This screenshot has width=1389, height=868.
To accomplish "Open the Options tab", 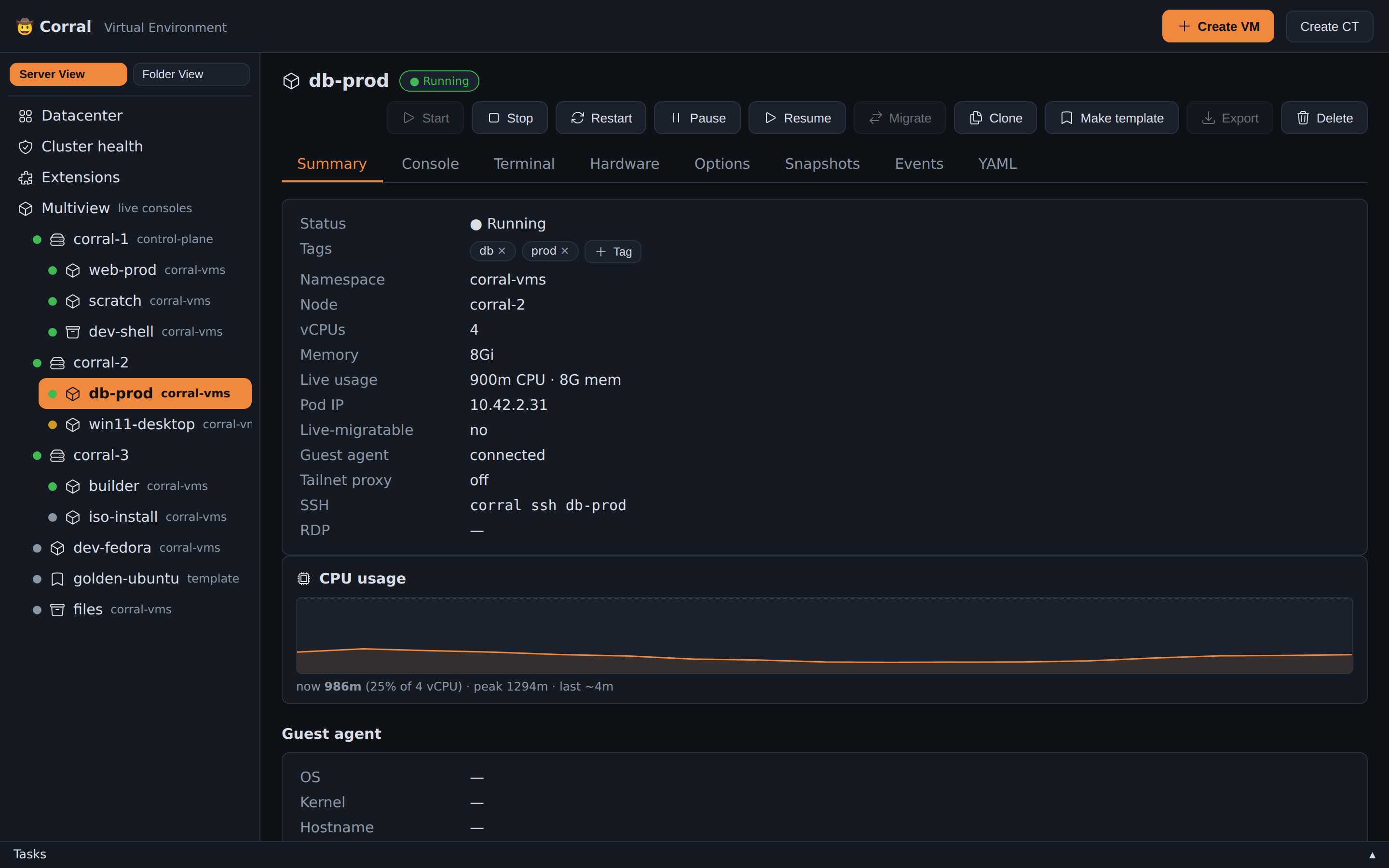I will (x=722, y=164).
